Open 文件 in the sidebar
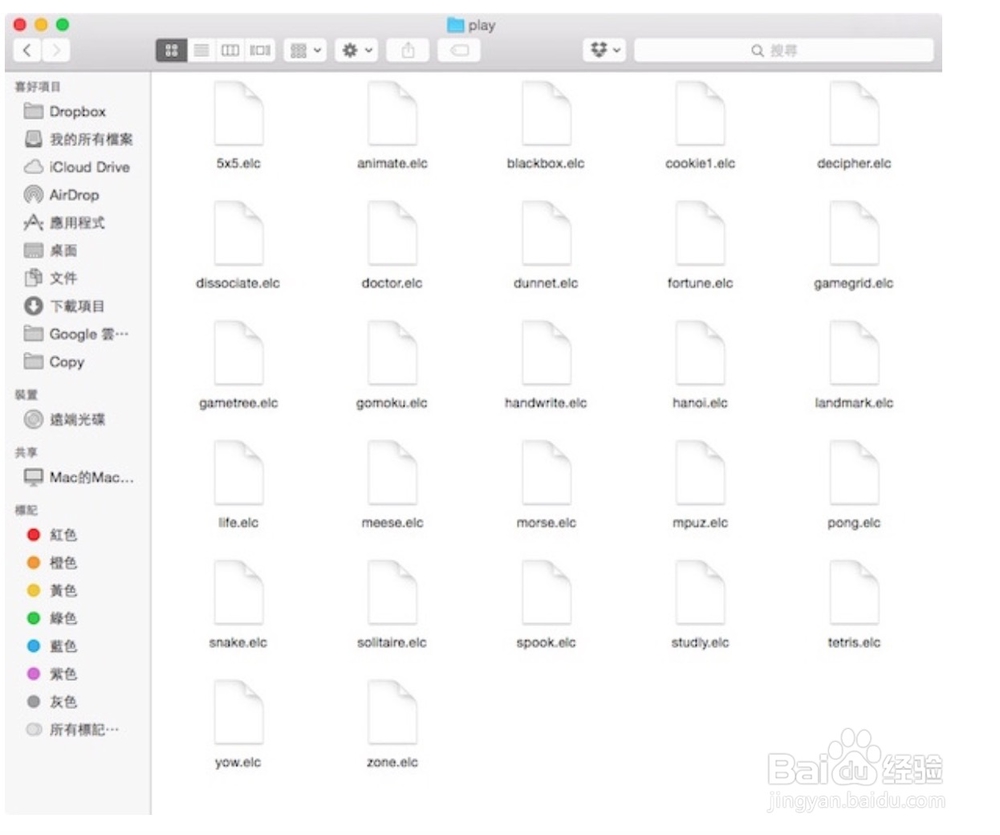This screenshot has width=1000, height=835. (50, 278)
